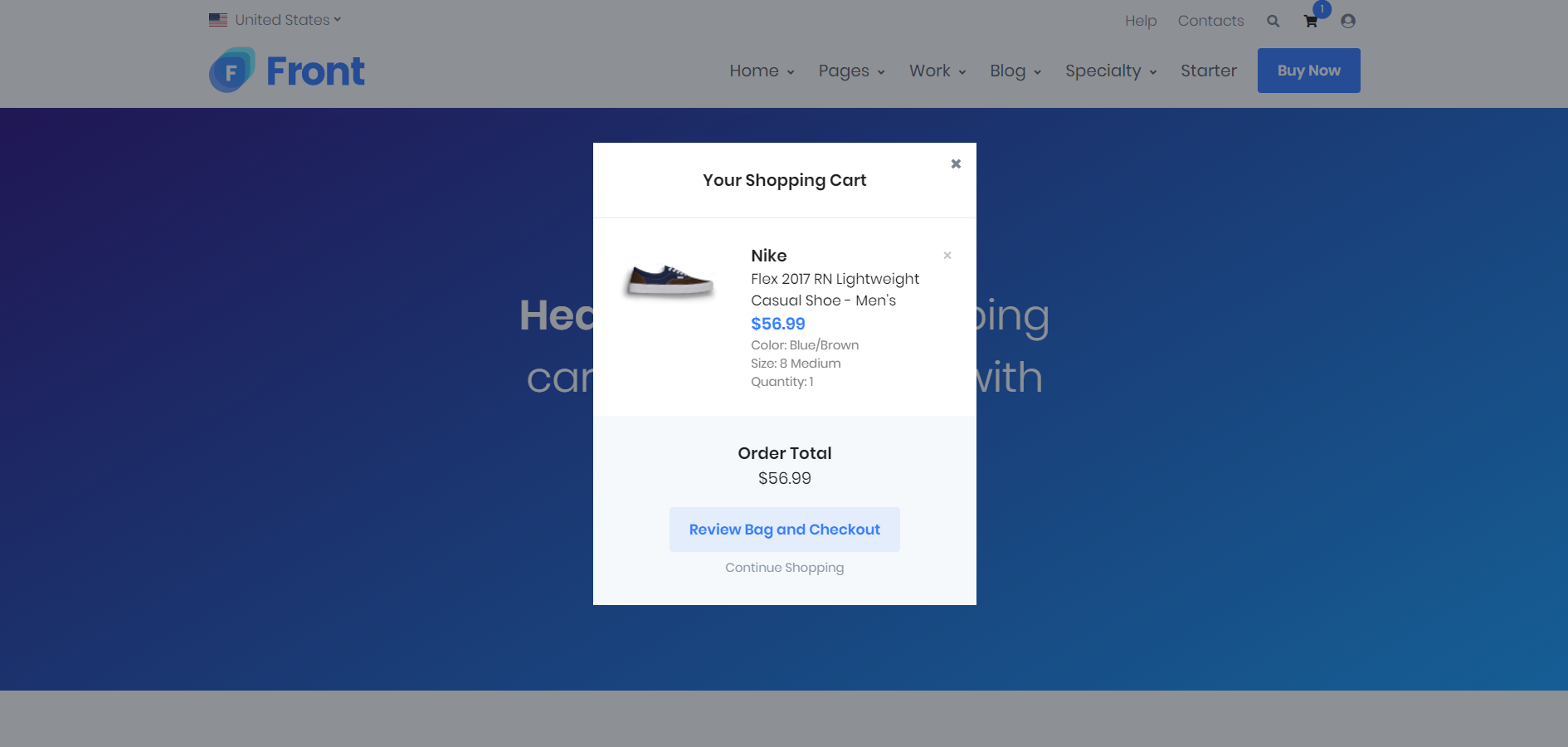1568x747 pixels.
Task: Remove the Nike shoe from cart
Action: [947, 256]
